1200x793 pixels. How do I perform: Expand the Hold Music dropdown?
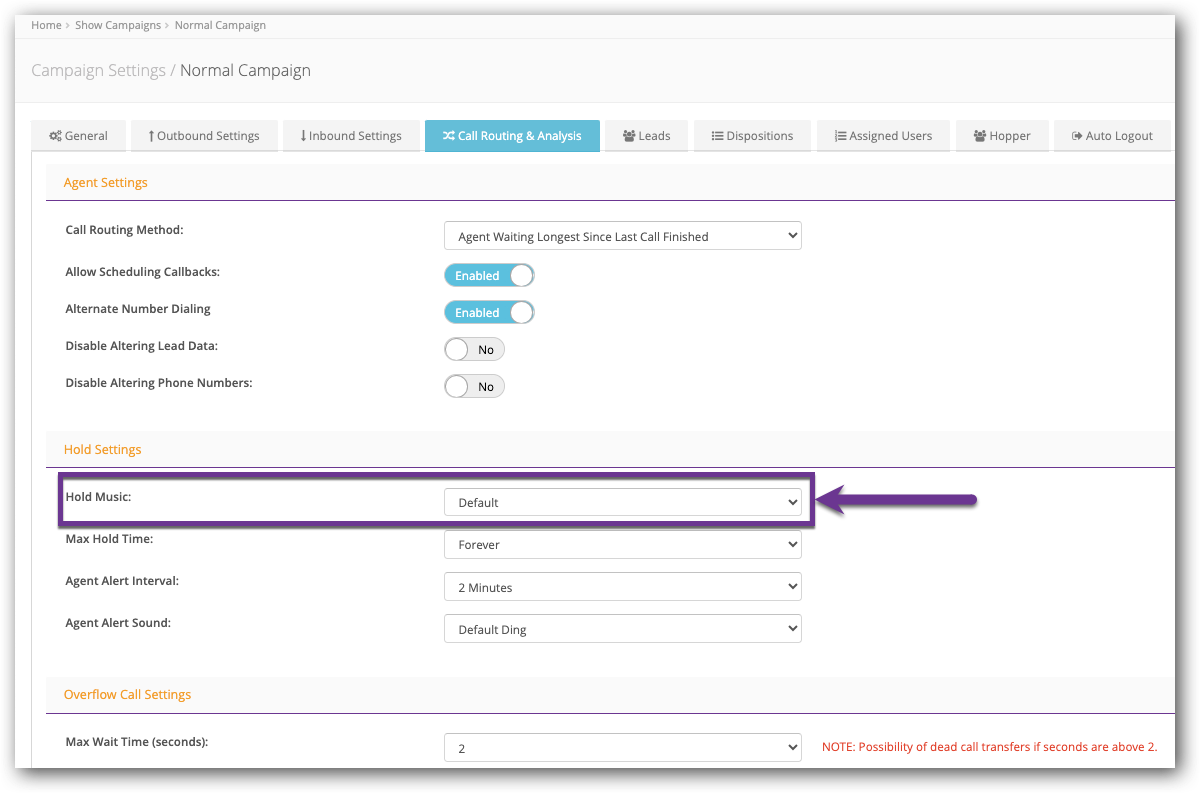[x=622, y=503]
